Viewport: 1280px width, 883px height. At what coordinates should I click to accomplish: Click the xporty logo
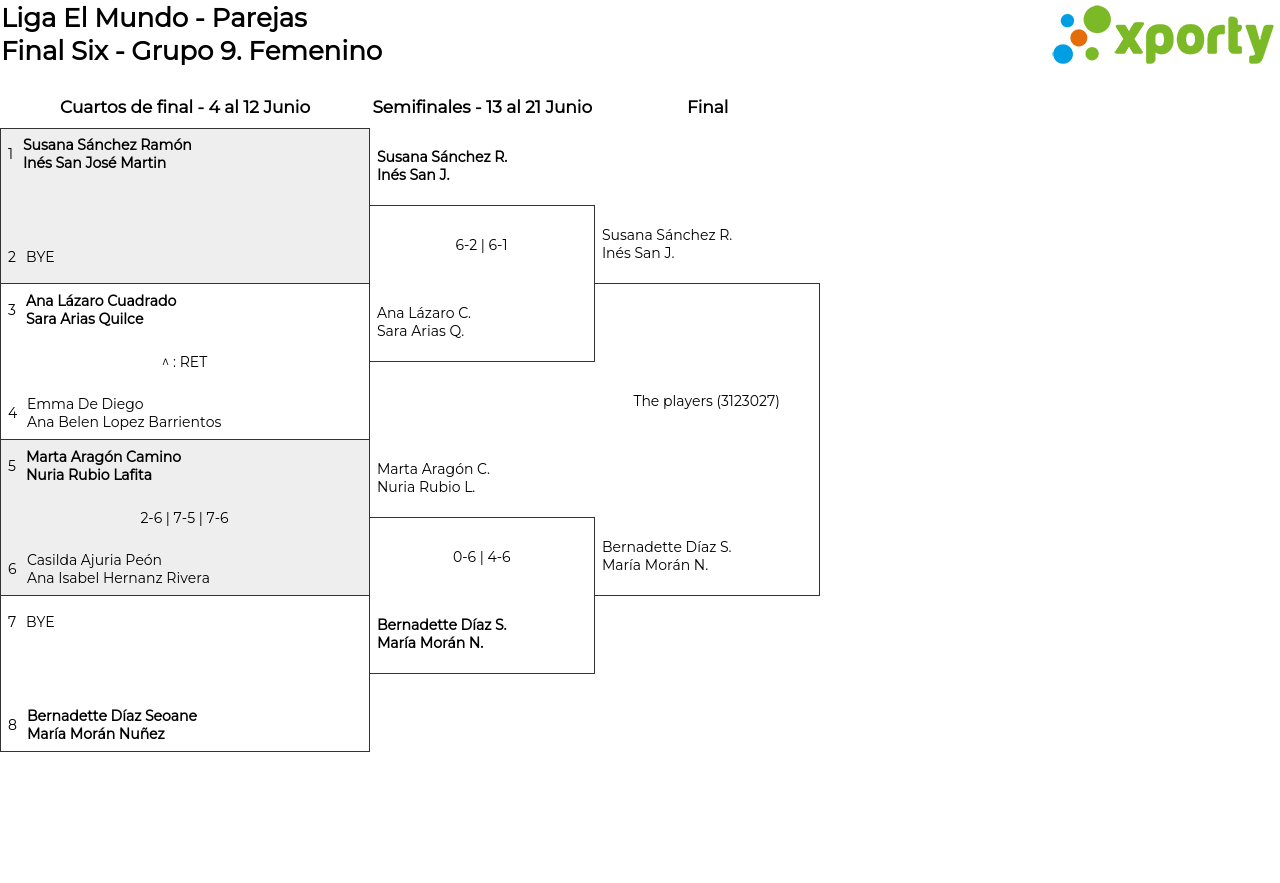(1162, 36)
